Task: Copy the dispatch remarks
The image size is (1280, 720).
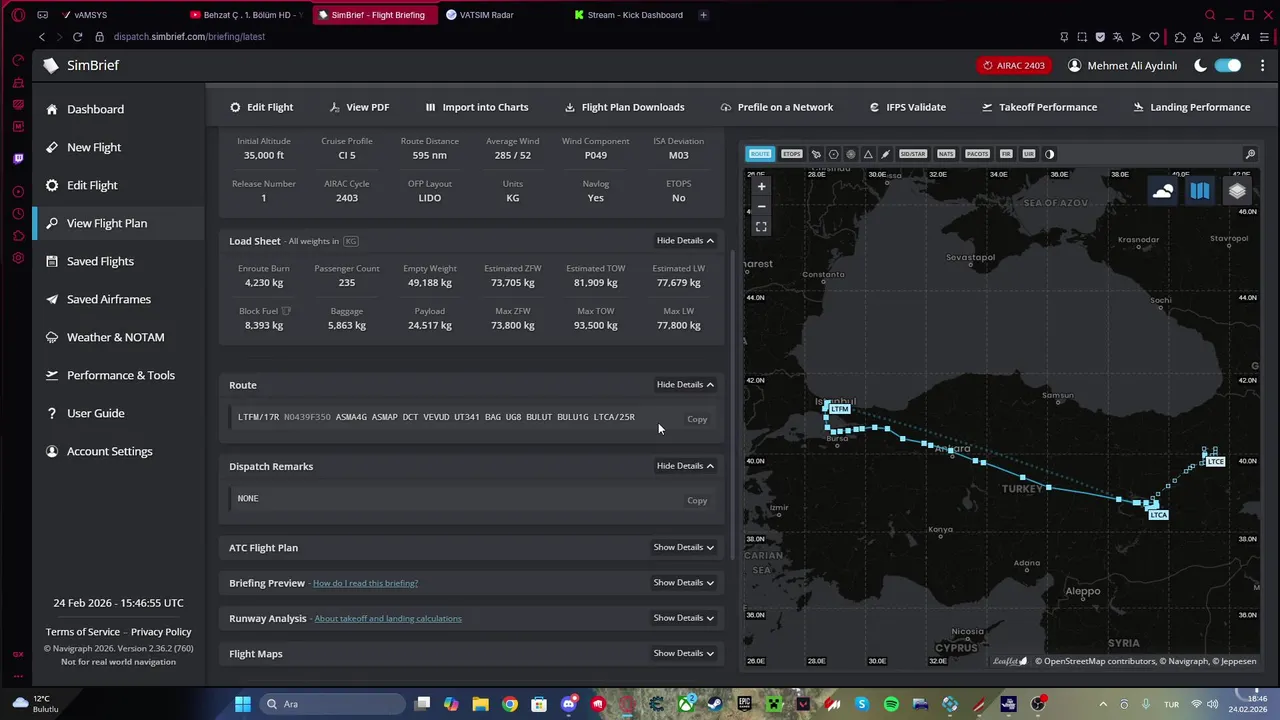Action: (x=697, y=501)
